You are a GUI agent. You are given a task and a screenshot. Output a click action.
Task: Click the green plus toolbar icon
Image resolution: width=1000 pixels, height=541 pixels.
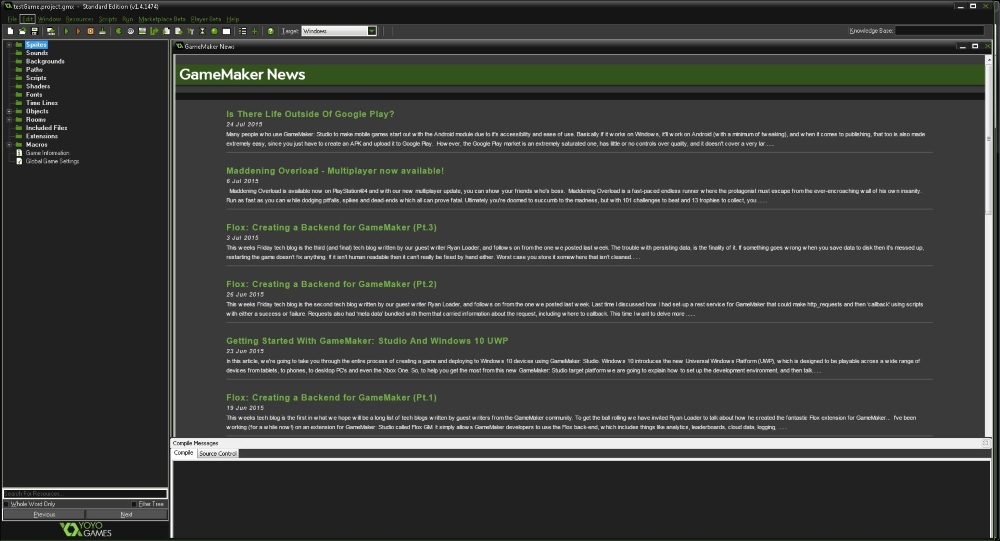pyautogui.click(x=254, y=31)
